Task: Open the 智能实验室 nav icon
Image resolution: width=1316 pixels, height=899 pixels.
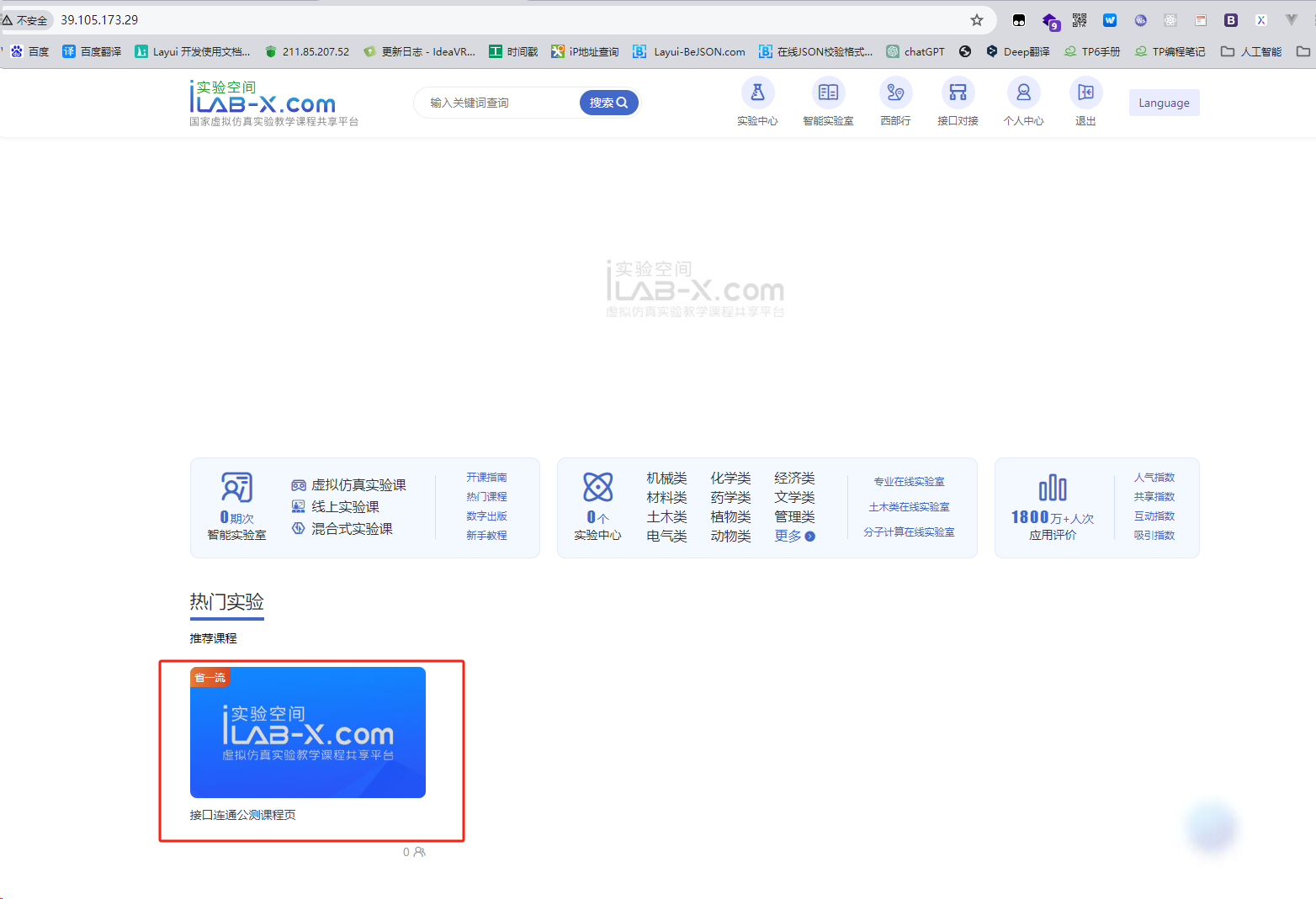Action: click(828, 93)
